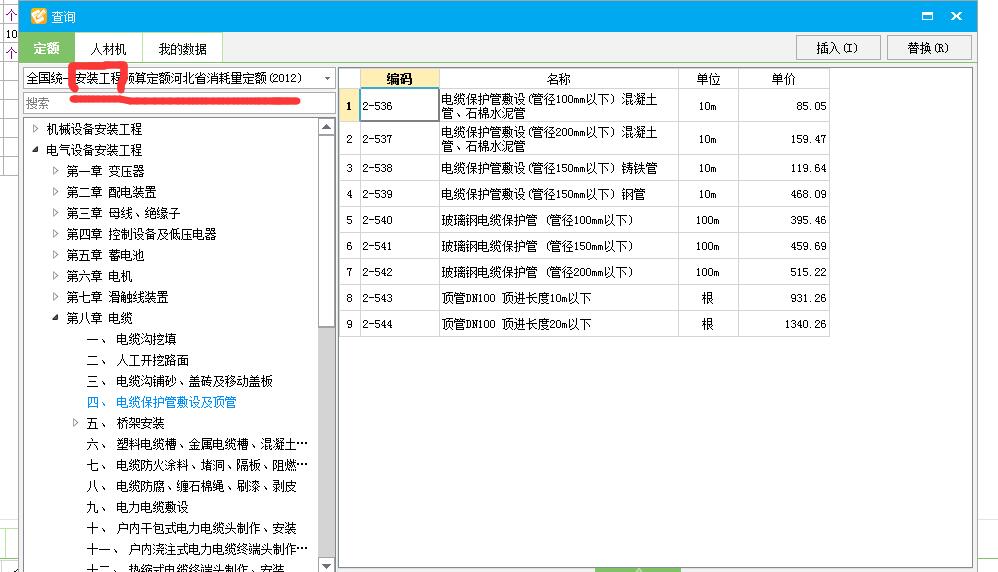998x572 pixels.
Task: Open the 我的数据 tab
Action: pyautogui.click(x=182, y=49)
